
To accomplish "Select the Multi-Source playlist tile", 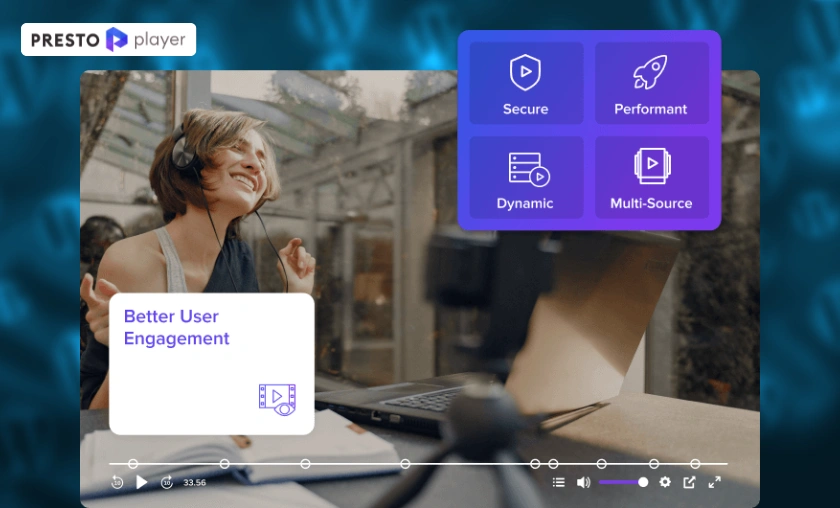I will 651,177.
